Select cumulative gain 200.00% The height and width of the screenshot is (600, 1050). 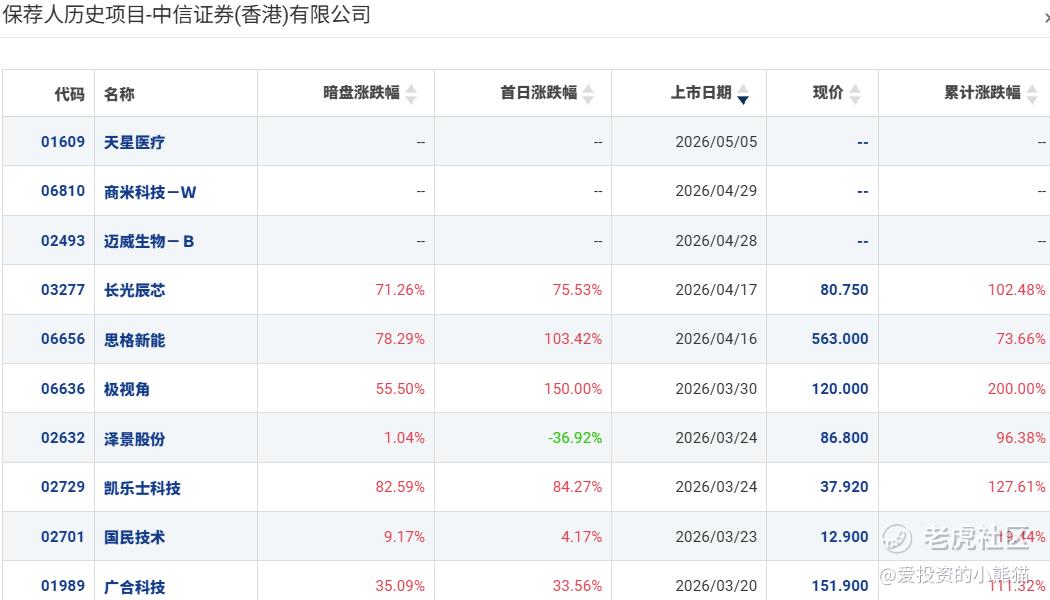1017,389
